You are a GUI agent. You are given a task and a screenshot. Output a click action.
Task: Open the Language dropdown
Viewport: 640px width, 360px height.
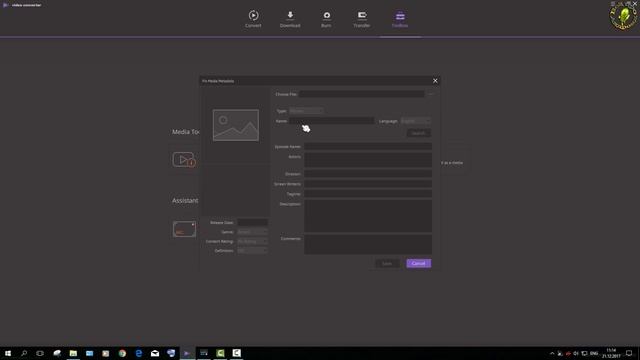416,121
